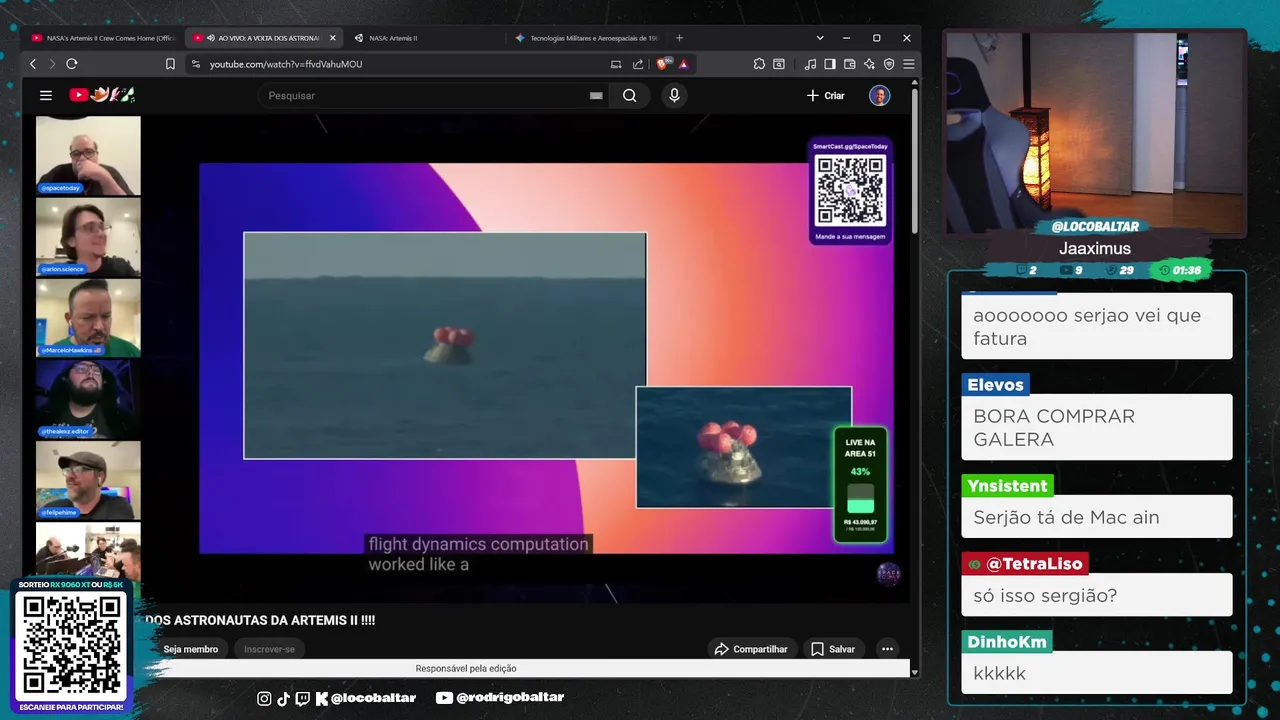Click the share icon in address bar

coord(638,64)
